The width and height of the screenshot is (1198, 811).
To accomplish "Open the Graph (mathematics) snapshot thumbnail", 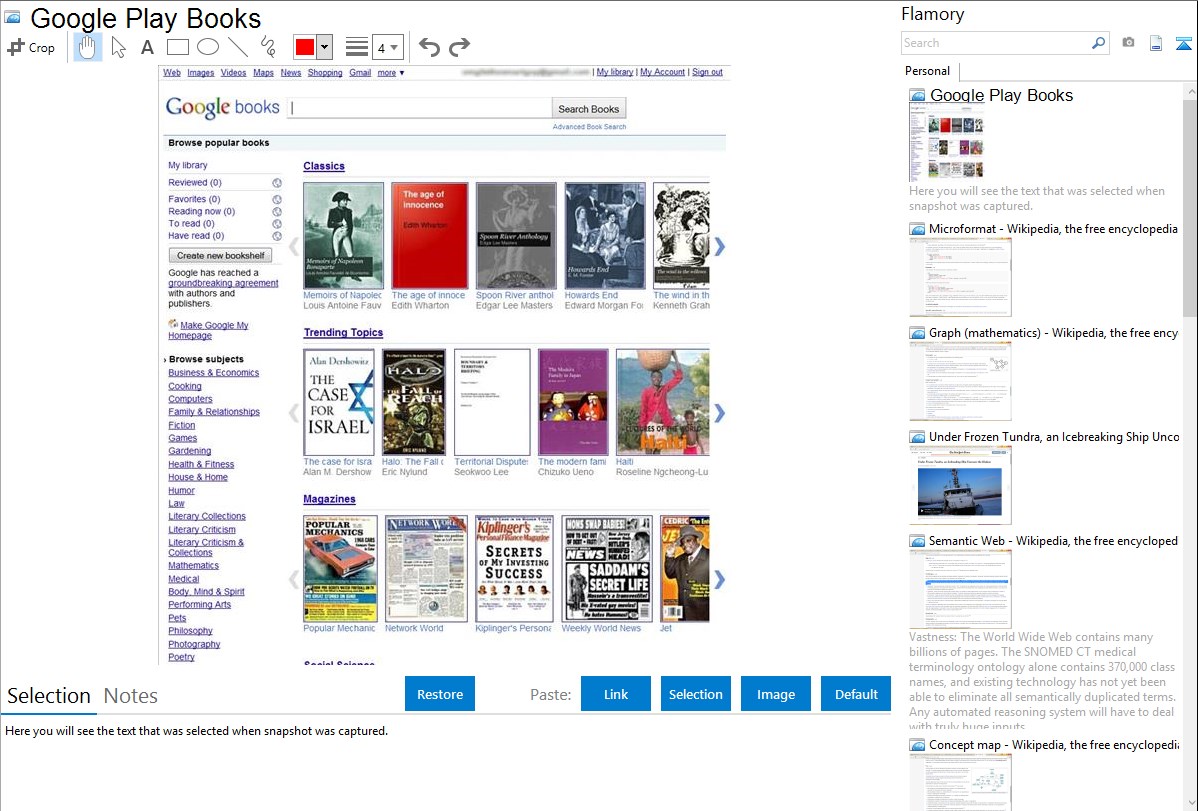I will [x=960, y=381].
